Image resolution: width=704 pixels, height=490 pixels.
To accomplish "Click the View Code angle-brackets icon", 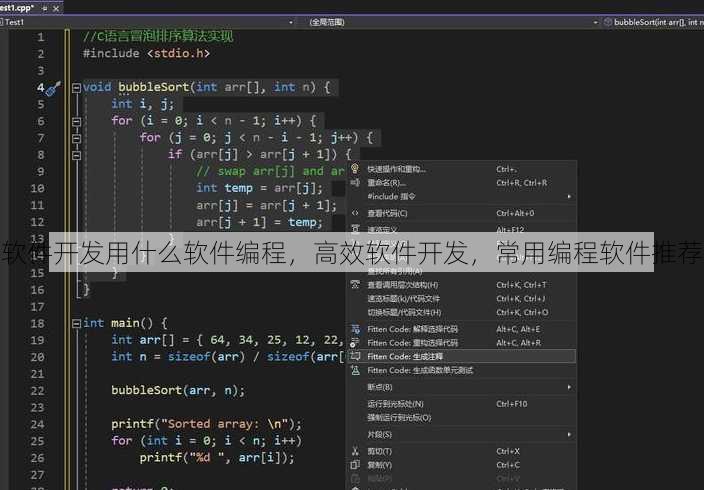I will 355,213.
